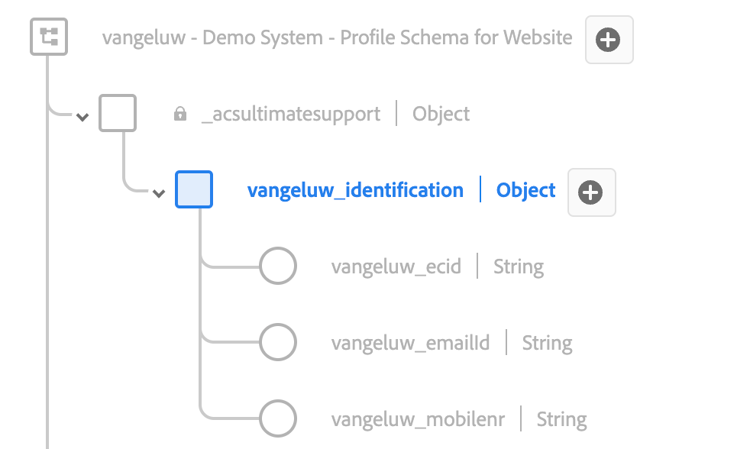Select the _acsultimatesupport field label
Image resolution: width=750 pixels, height=449 pixels.
(x=290, y=114)
